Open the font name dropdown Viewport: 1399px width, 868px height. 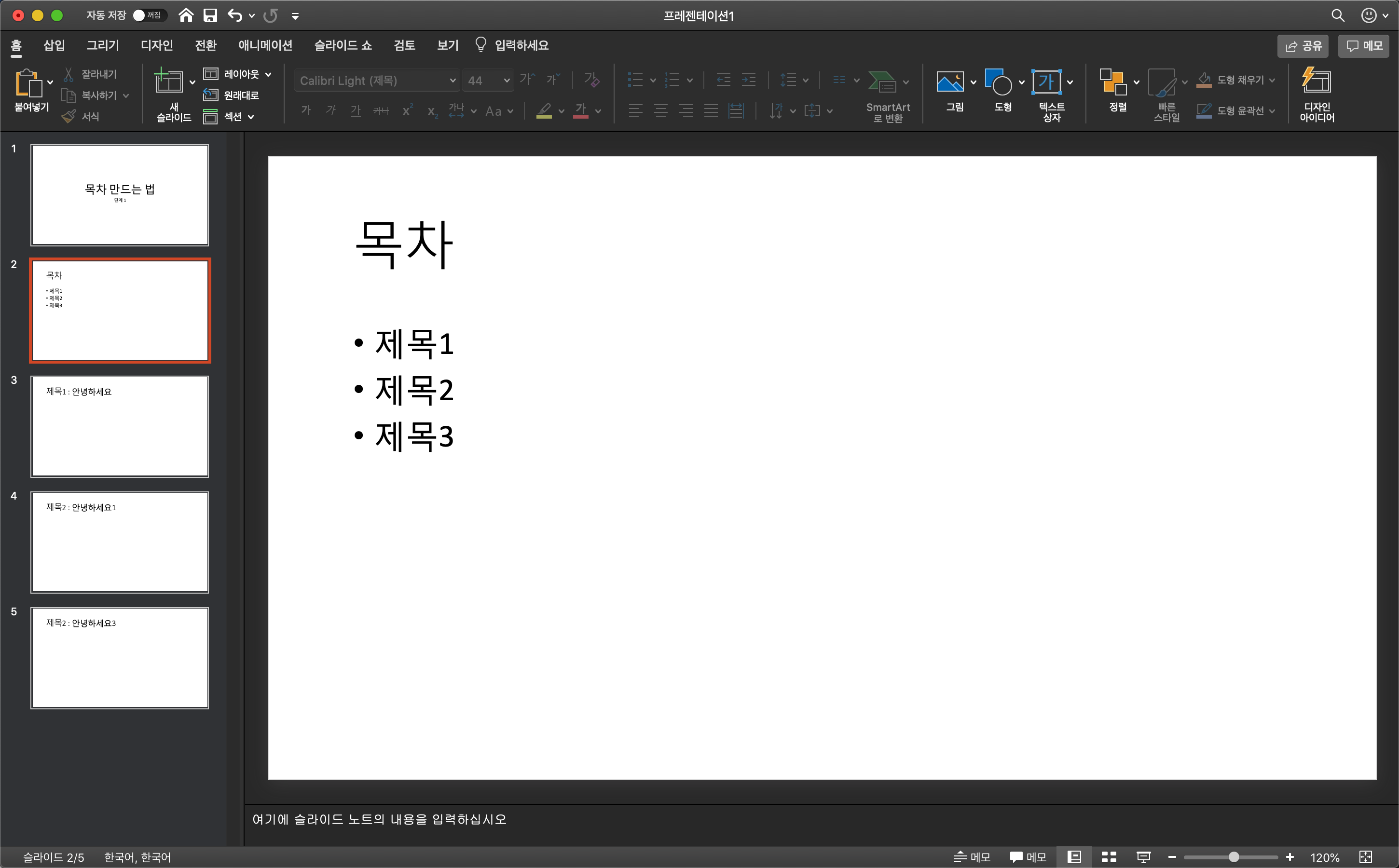tap(453, 81)
